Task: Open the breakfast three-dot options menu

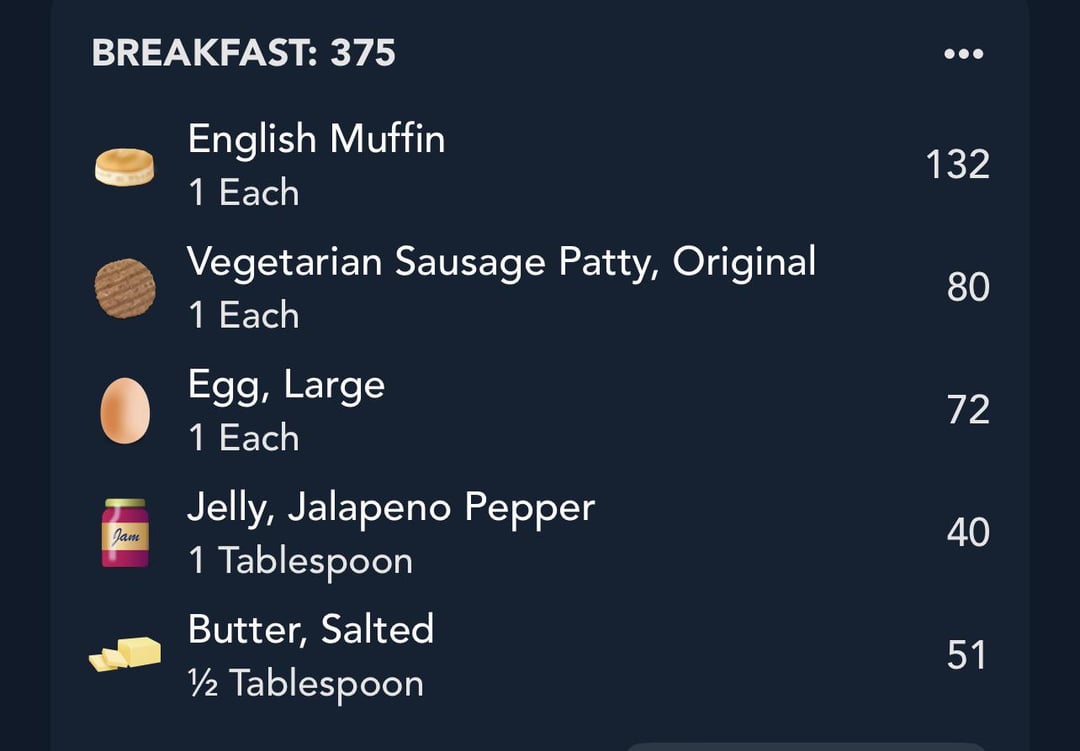Action: pyautogui.click(x=964, y=54)
